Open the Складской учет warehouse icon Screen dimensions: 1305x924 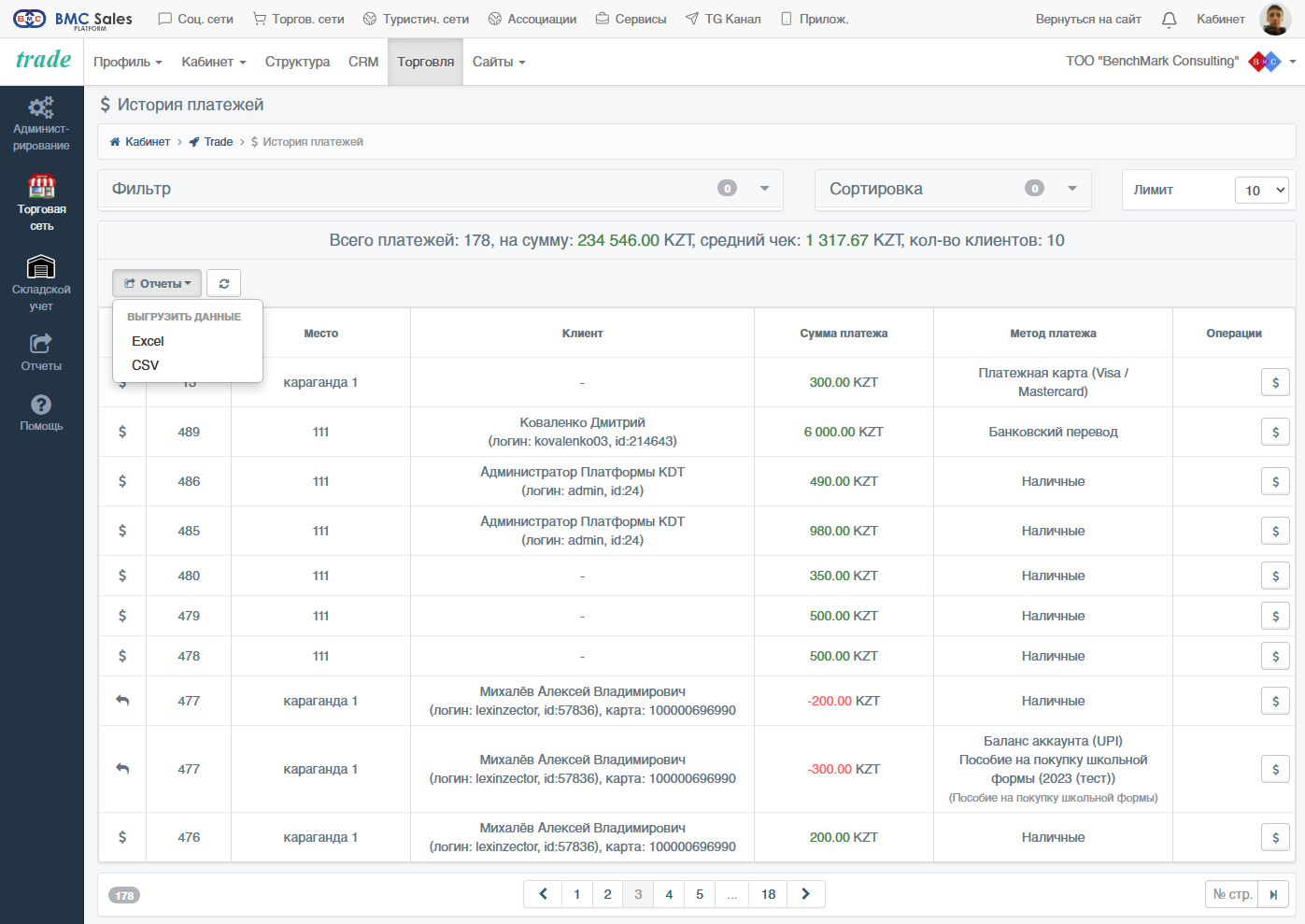41,267
